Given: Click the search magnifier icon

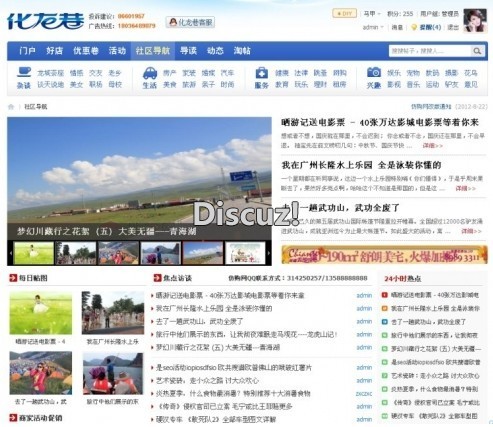Looking at the screenshot, I should 477,51.
